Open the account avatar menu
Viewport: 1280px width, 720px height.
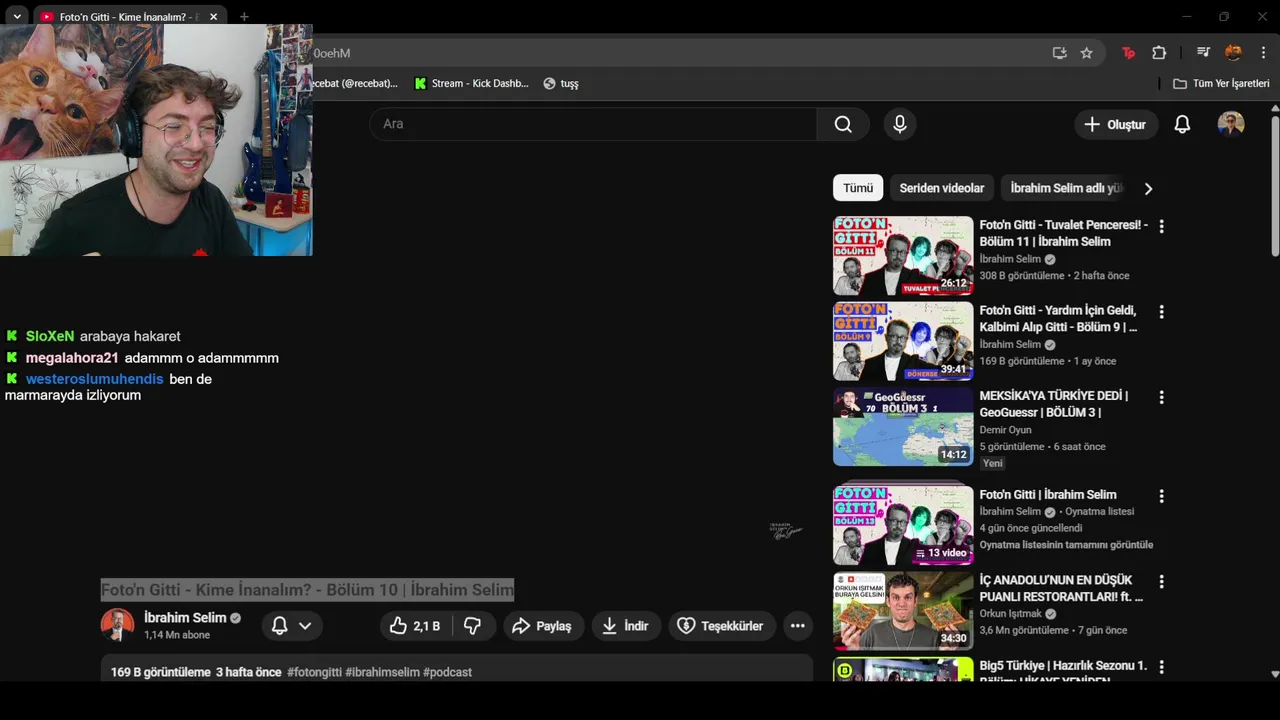coord(1231,124)
